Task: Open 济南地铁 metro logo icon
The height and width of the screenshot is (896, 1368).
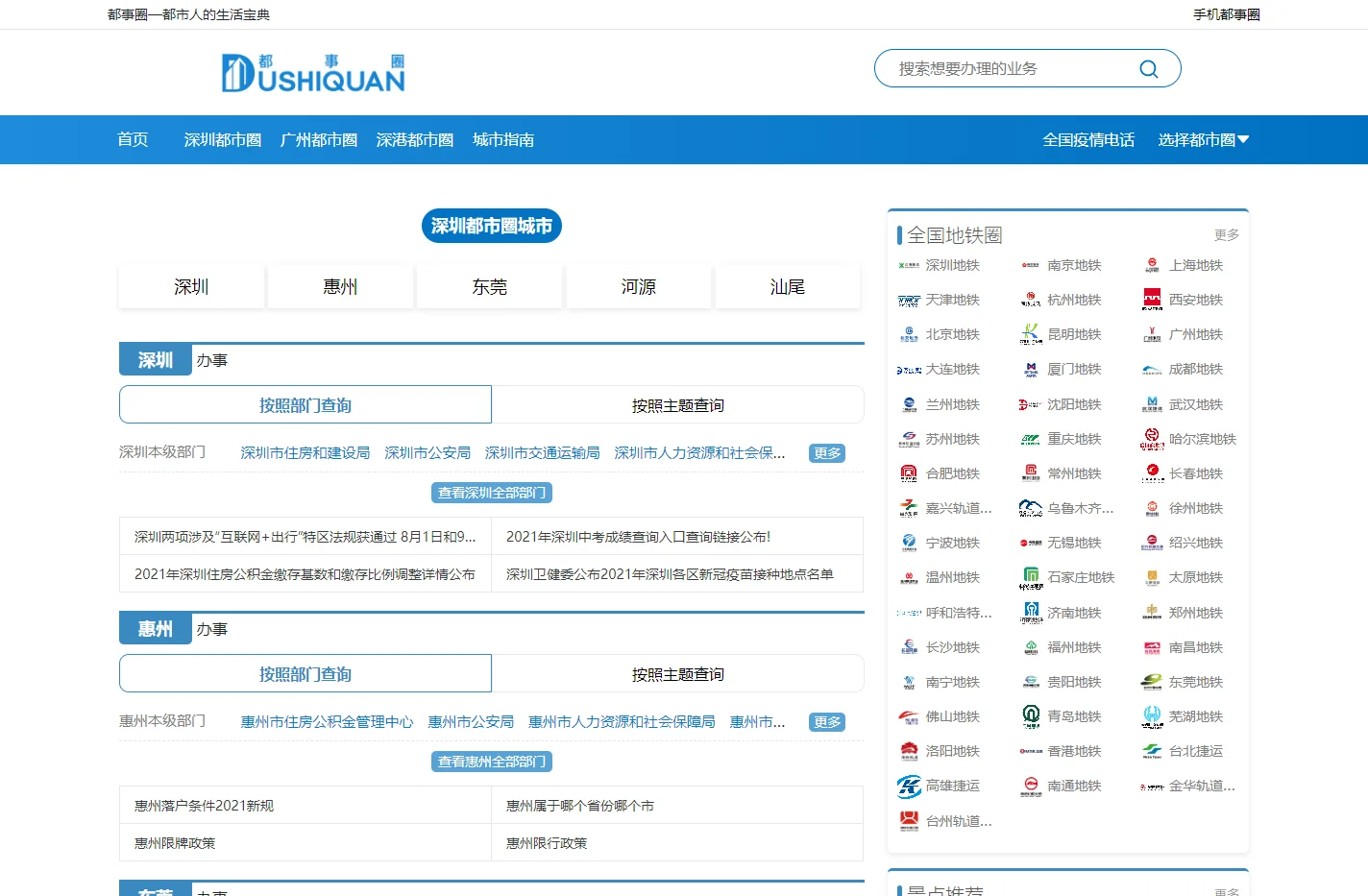Action: coord(1031,613)
